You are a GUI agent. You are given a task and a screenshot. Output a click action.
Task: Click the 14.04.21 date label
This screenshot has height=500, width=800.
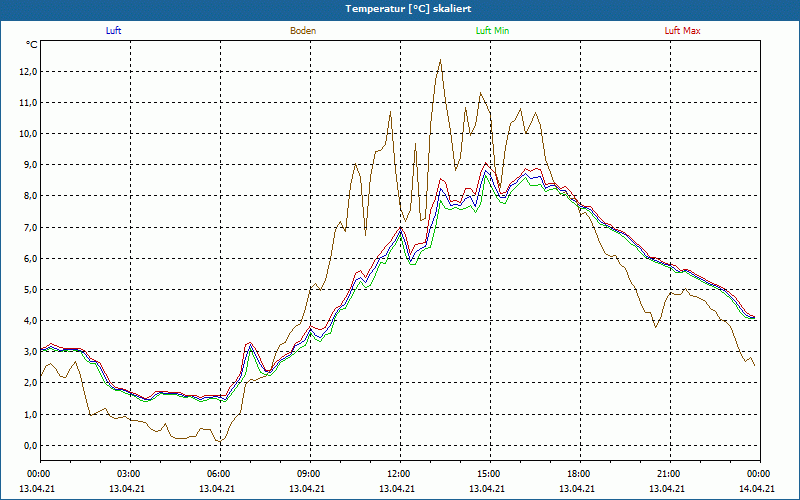[757, 488]
